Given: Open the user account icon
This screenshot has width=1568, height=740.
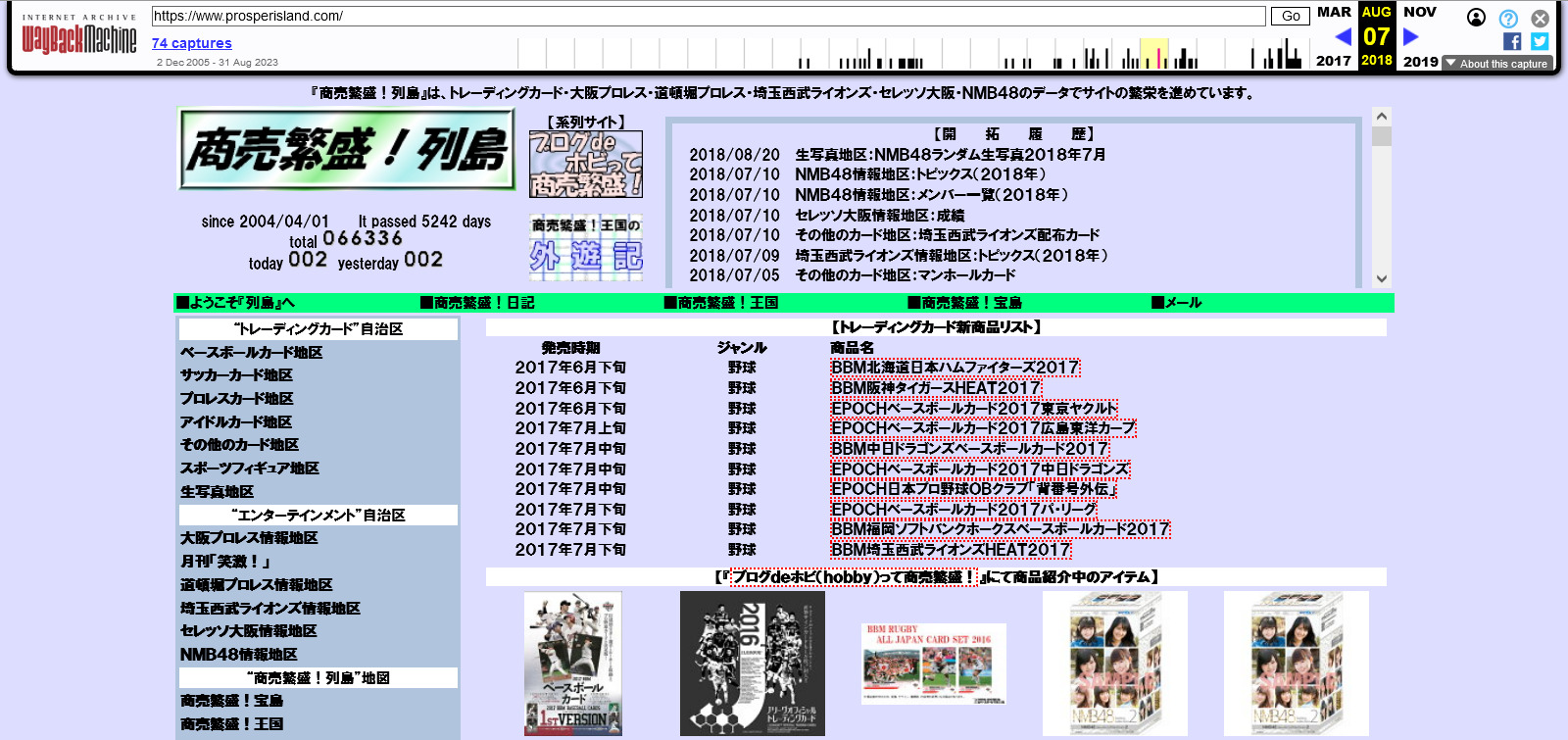Looking at the screenshot, I should coord(1476,18).
